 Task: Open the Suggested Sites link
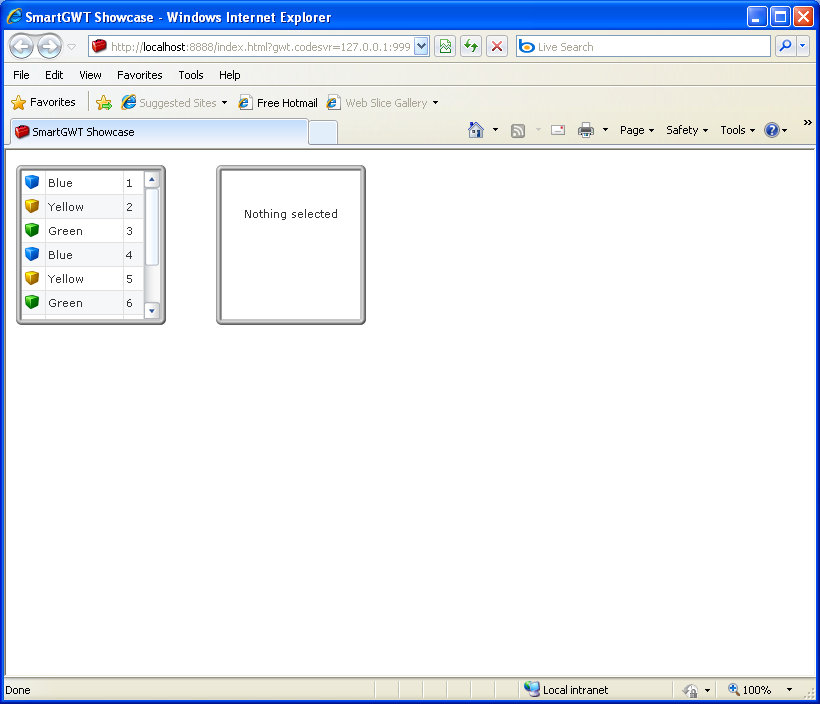click(174, 103)
